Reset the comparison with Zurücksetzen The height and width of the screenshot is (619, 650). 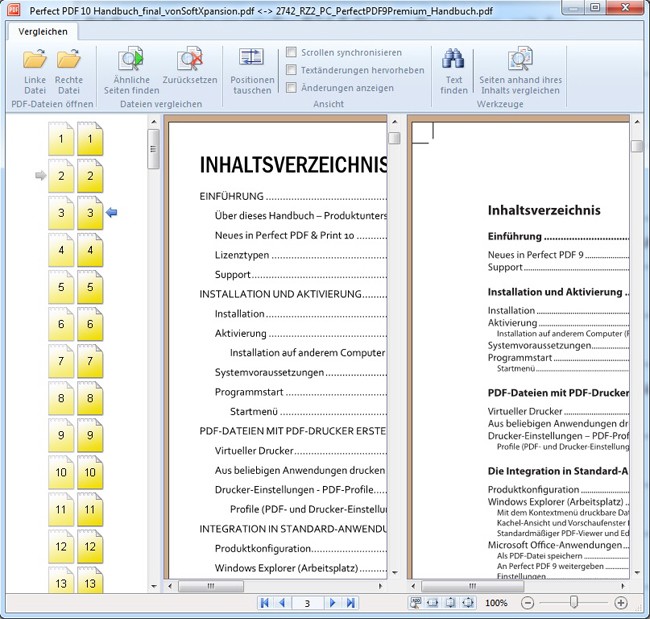pyautogui.click(x=190, y=66)
